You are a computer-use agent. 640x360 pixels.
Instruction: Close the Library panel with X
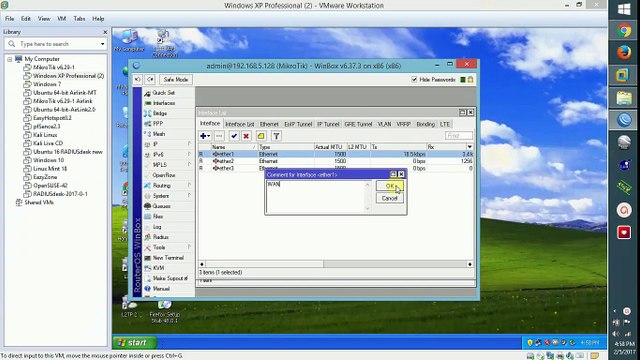pos(105,32)
